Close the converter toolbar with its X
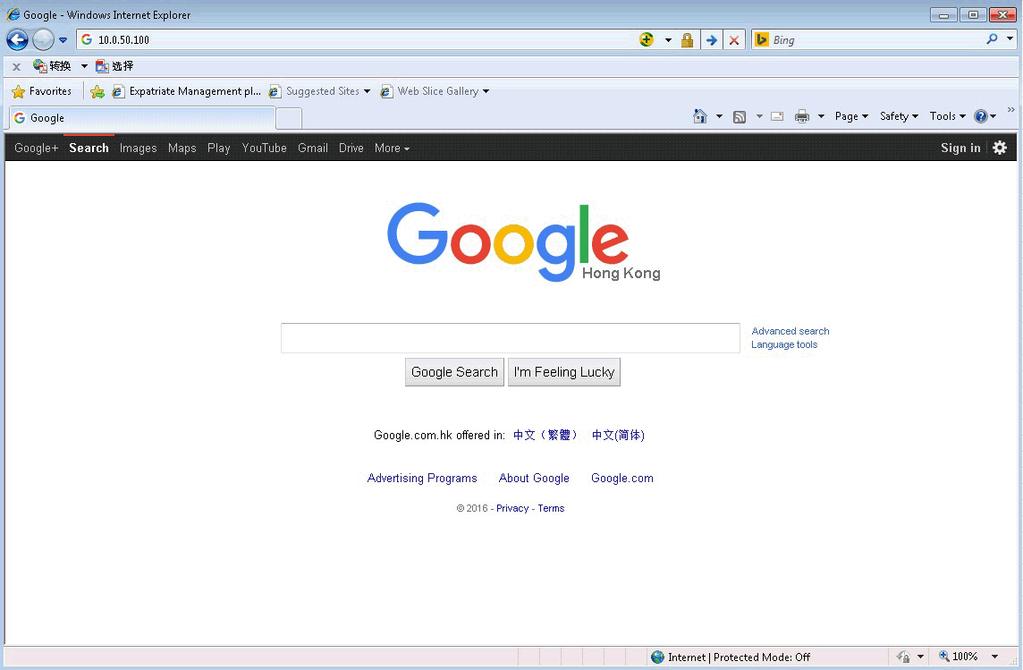Image resolution: width=1023 pixels, height=670 pixels. 17,67
